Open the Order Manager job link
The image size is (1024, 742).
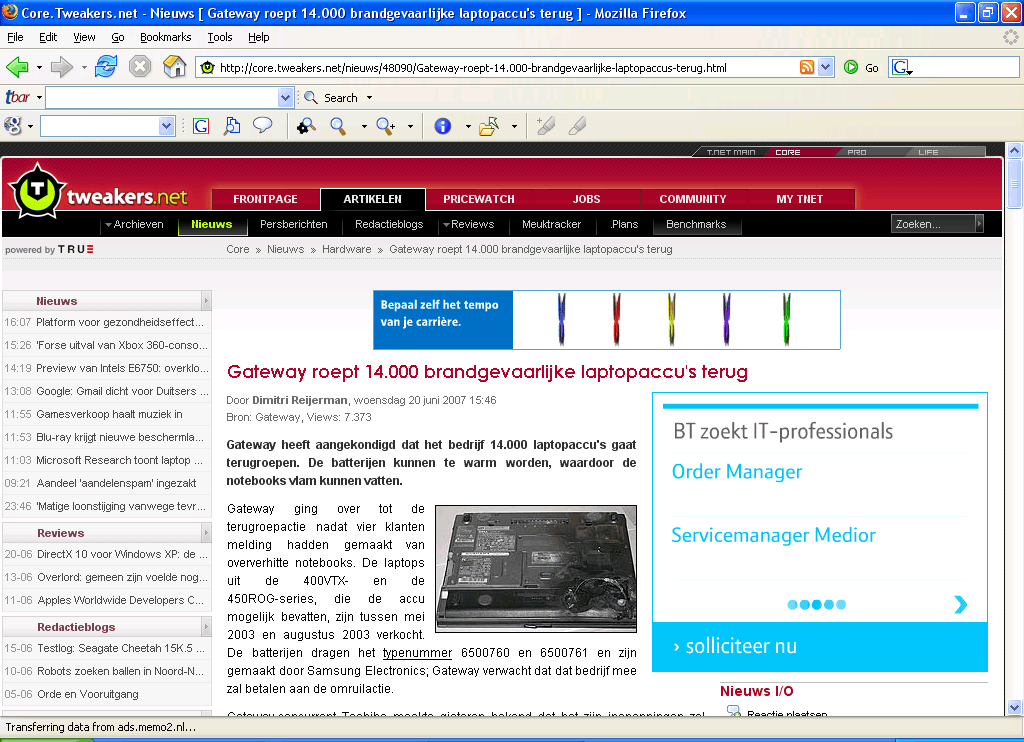pos(737,472)
